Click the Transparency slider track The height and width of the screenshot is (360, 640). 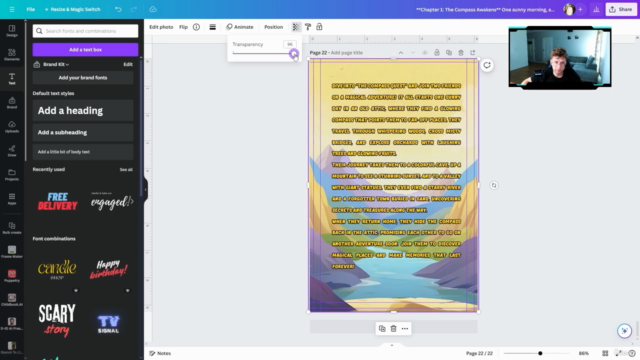coord(263,53)
